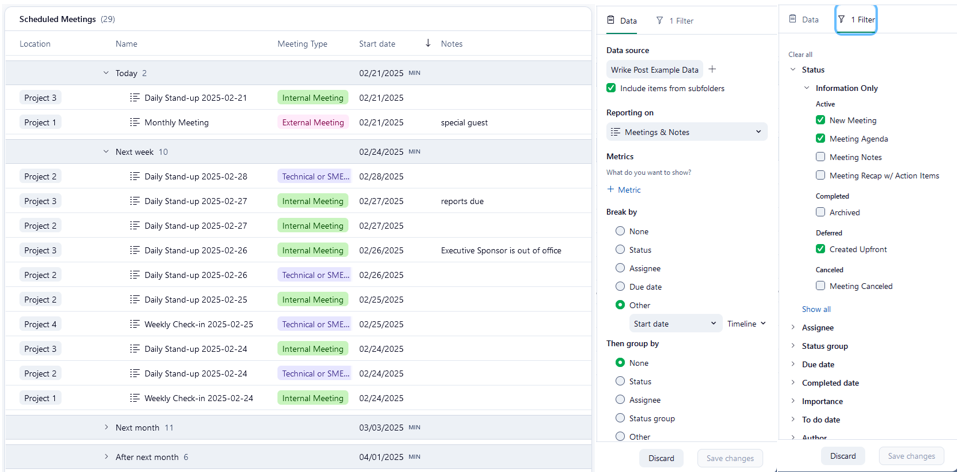
Task: Click Project 4 location chip
Action: [40, 324]
